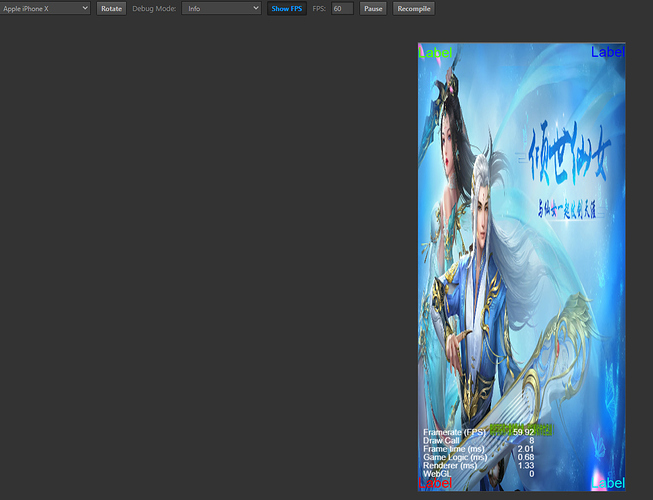Click the large Chinese title in the game image

click(569, 153)
